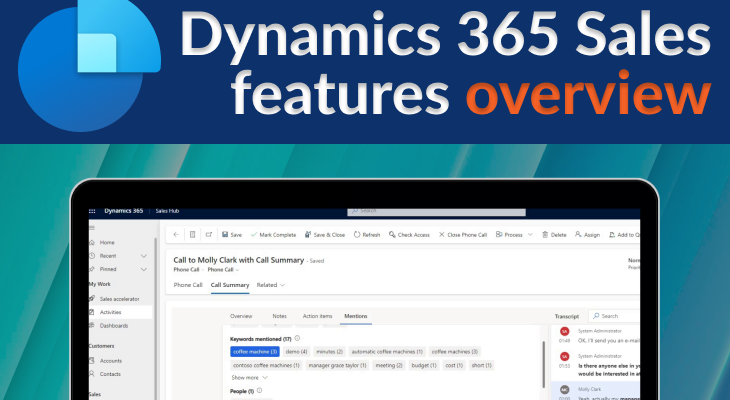Click System Administrator avatar at 01:49

(565, 332)
